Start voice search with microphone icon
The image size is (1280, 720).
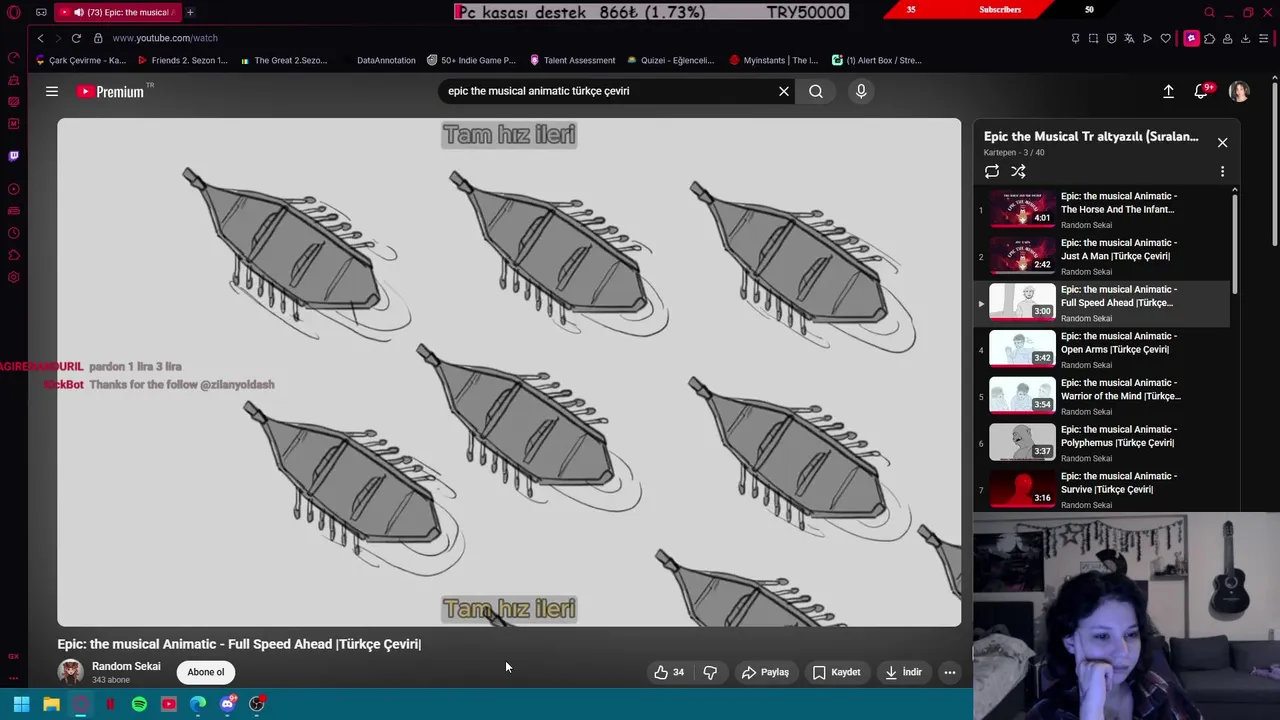pos(861,91)
